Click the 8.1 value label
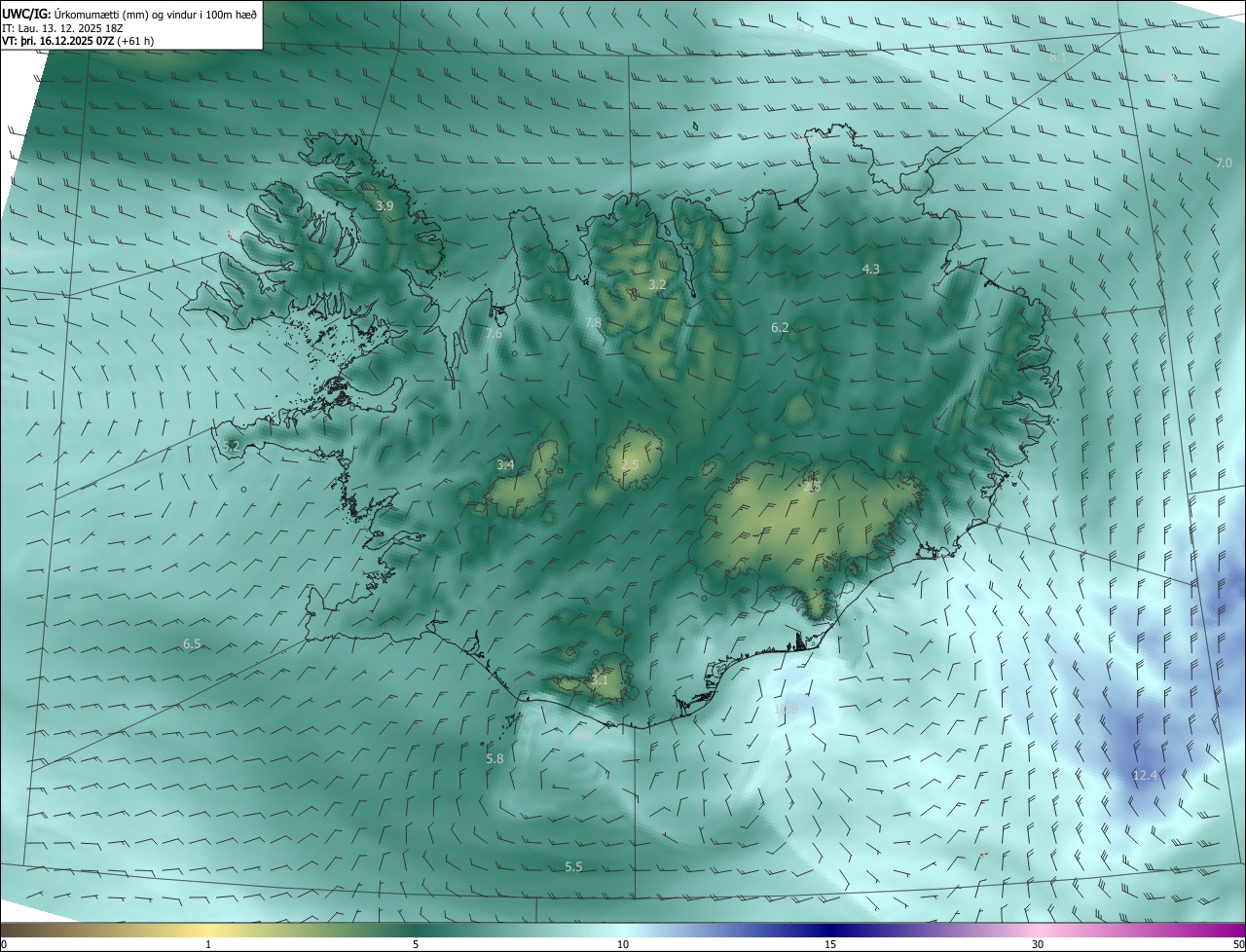Image resolution: width=1246 pixels, height=952 pixels. (1058, 58)
